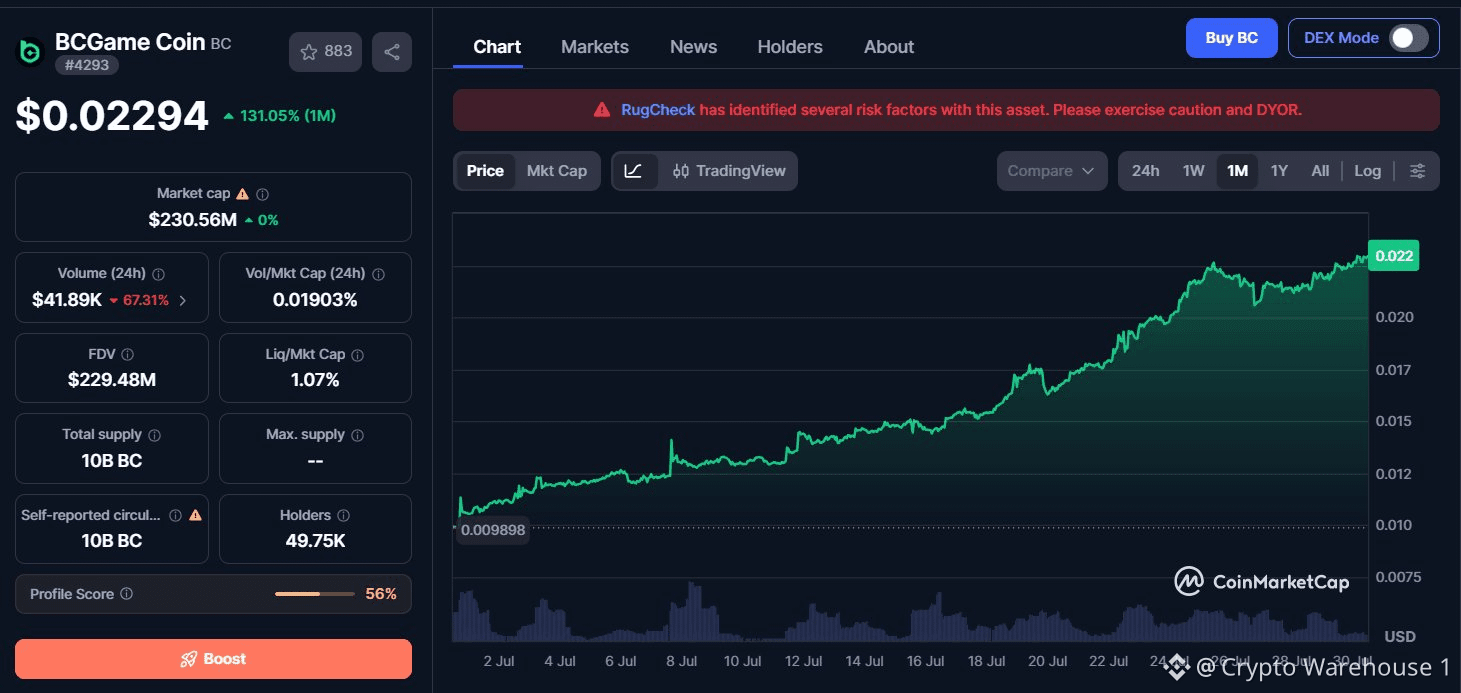
Task: Open the Holders tab
Action: click(790, 47)
